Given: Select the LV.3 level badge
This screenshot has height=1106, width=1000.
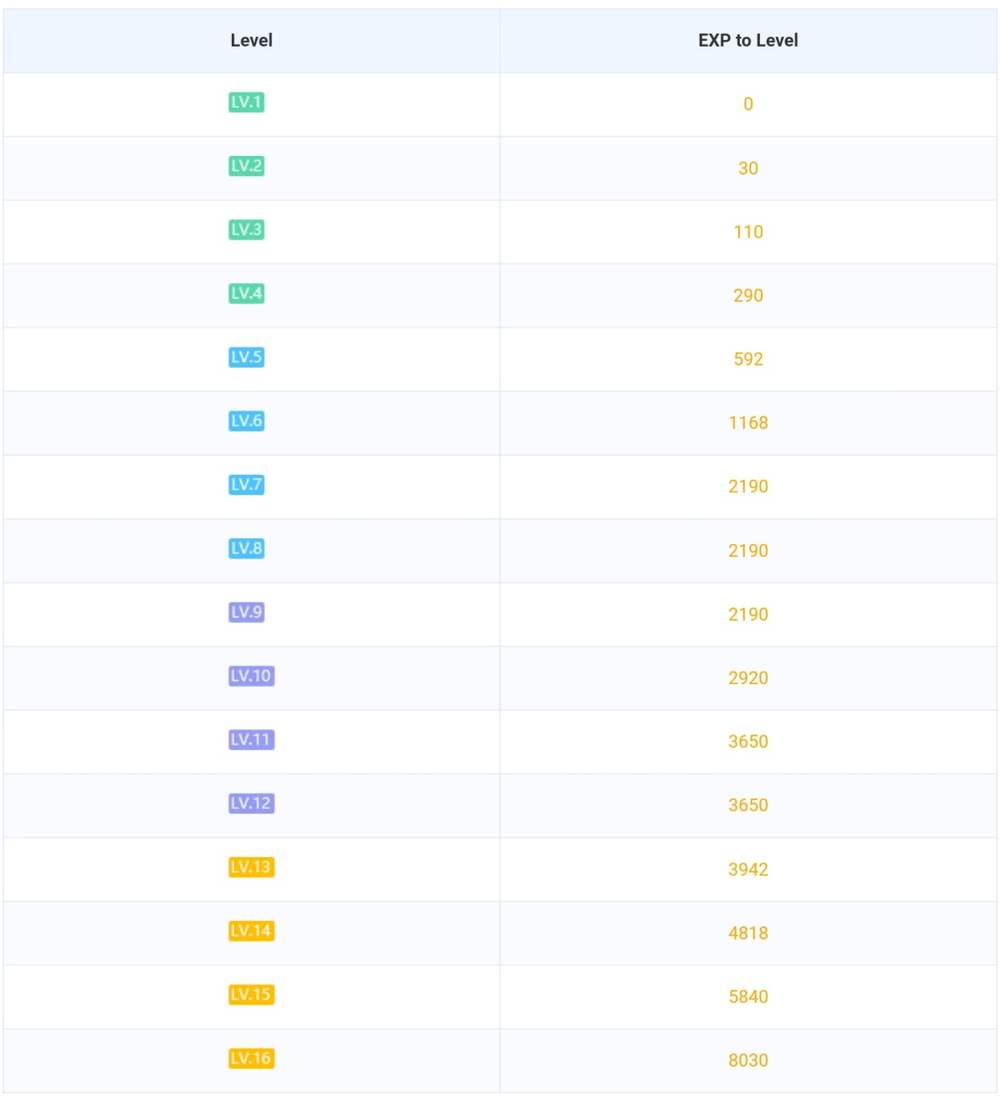Looking at the screenshot, I should (246, 230).
